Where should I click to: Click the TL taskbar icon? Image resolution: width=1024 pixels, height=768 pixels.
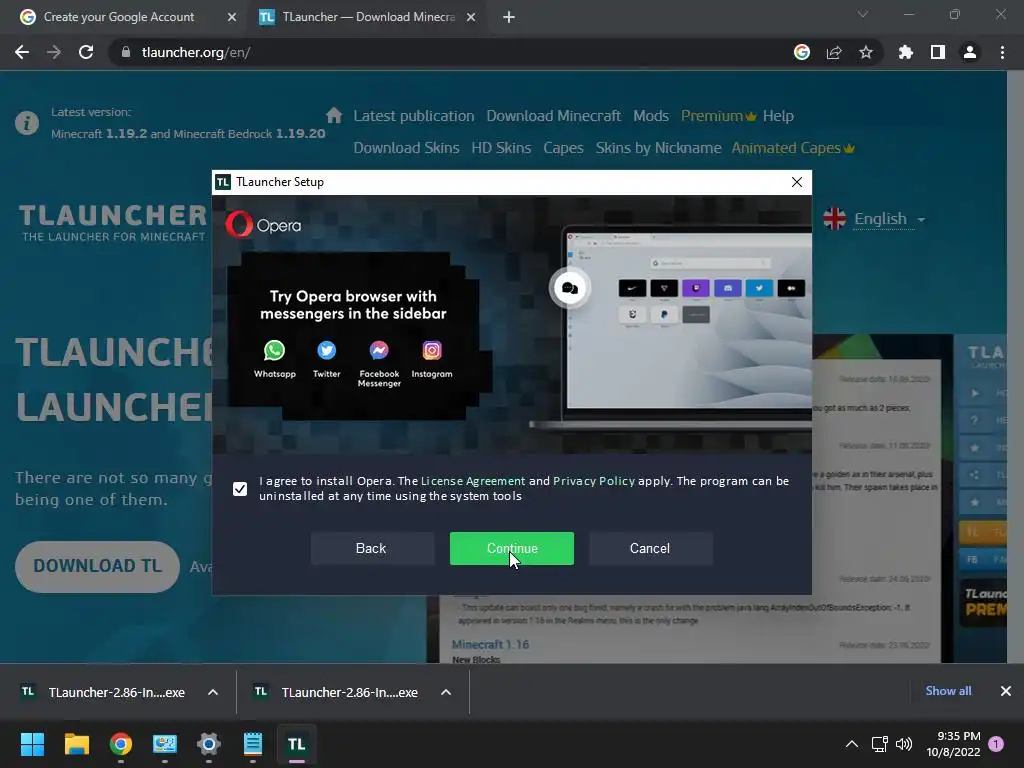pyautogui.click(x=296, y=744)
